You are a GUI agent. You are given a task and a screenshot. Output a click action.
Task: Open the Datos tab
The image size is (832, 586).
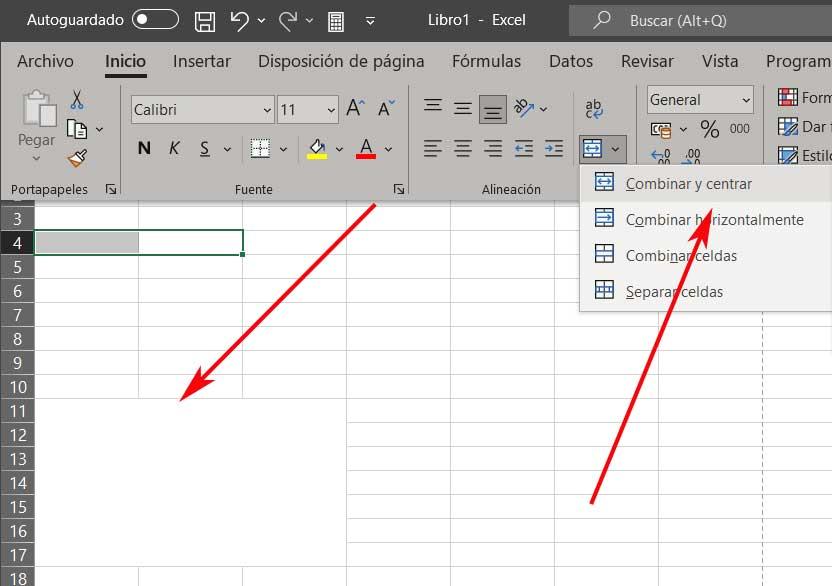tap(570, 61)
